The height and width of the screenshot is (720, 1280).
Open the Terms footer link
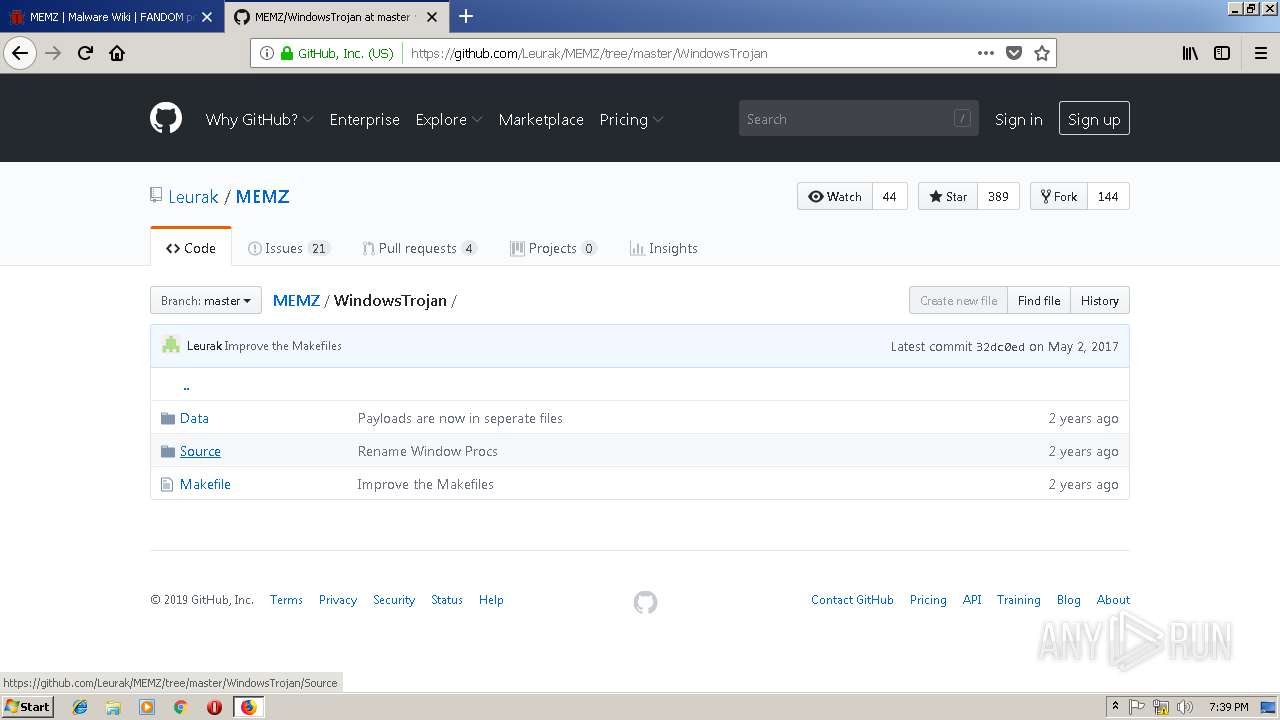pyautogui.click(x=286, y=600)
